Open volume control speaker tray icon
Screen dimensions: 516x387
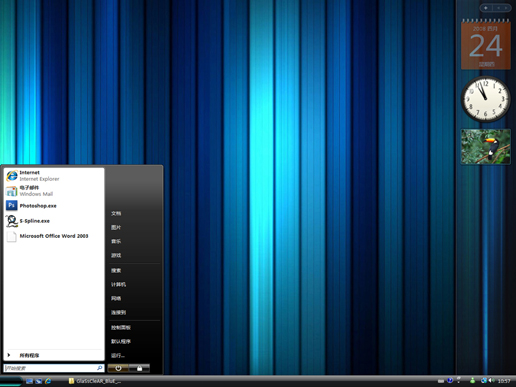point(491,380)
